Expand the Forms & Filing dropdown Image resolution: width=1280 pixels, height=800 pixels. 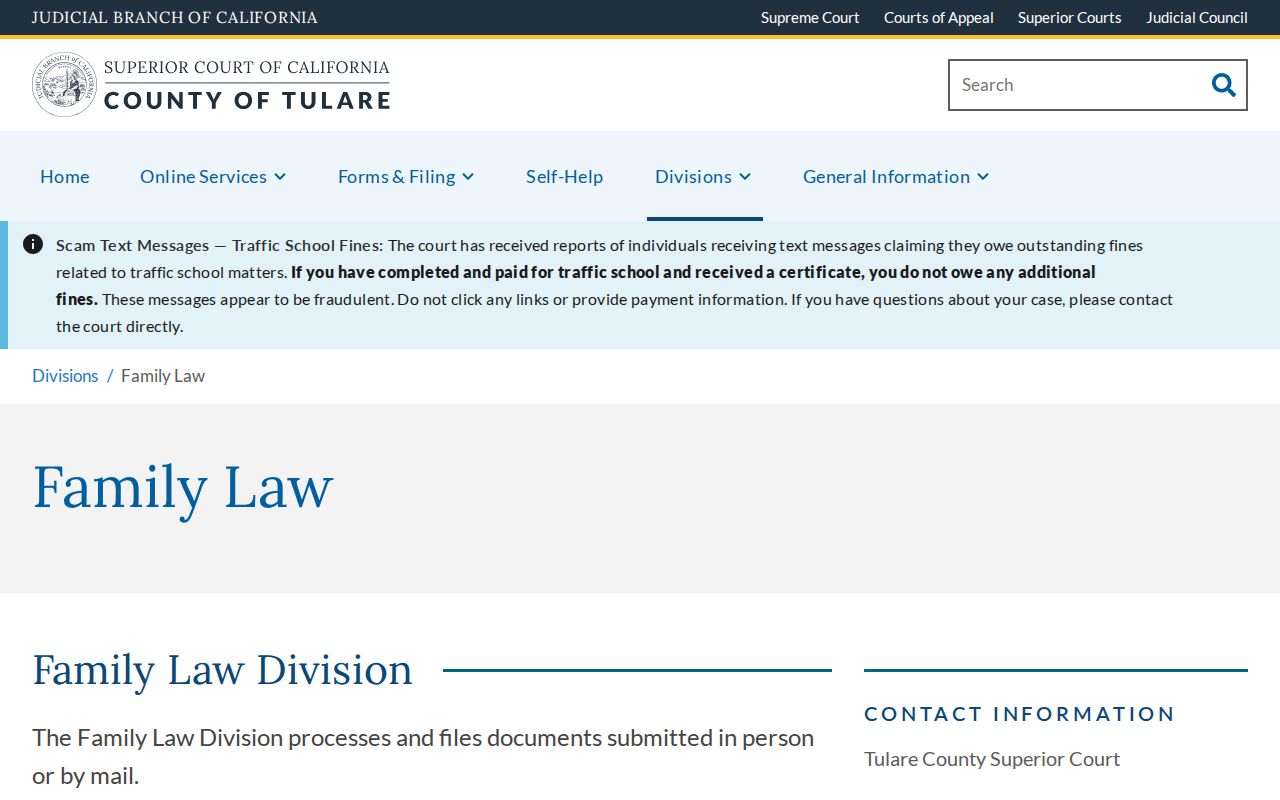click(406, 176)
